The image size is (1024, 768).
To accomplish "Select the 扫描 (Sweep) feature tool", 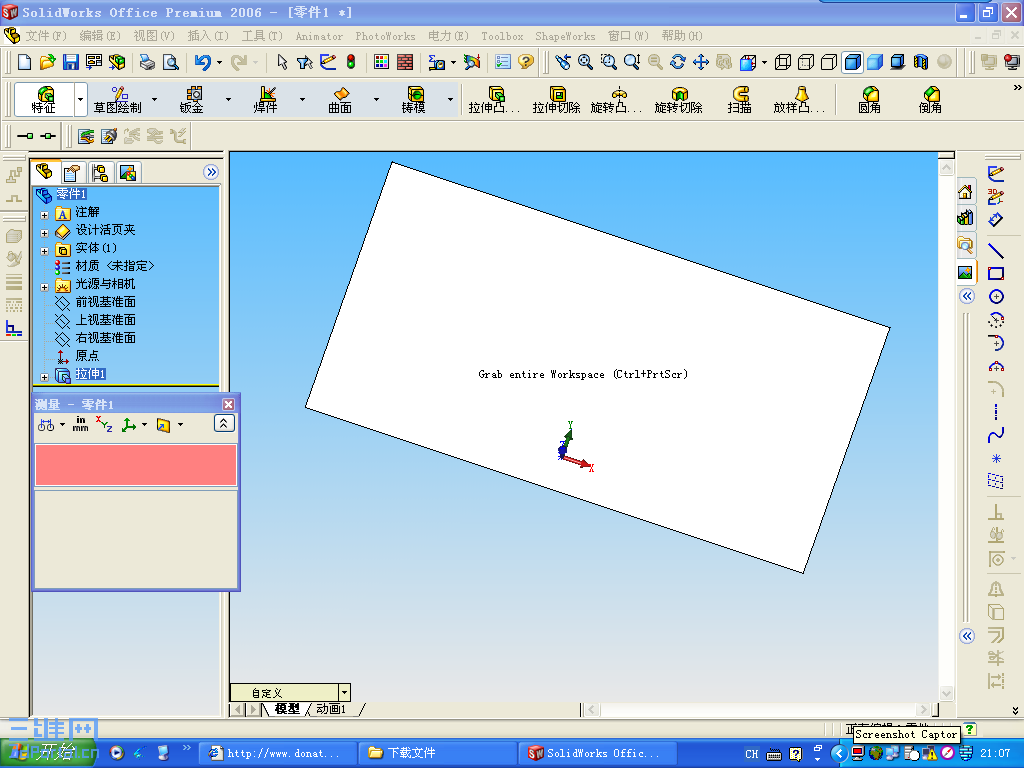I will (740, 100).
